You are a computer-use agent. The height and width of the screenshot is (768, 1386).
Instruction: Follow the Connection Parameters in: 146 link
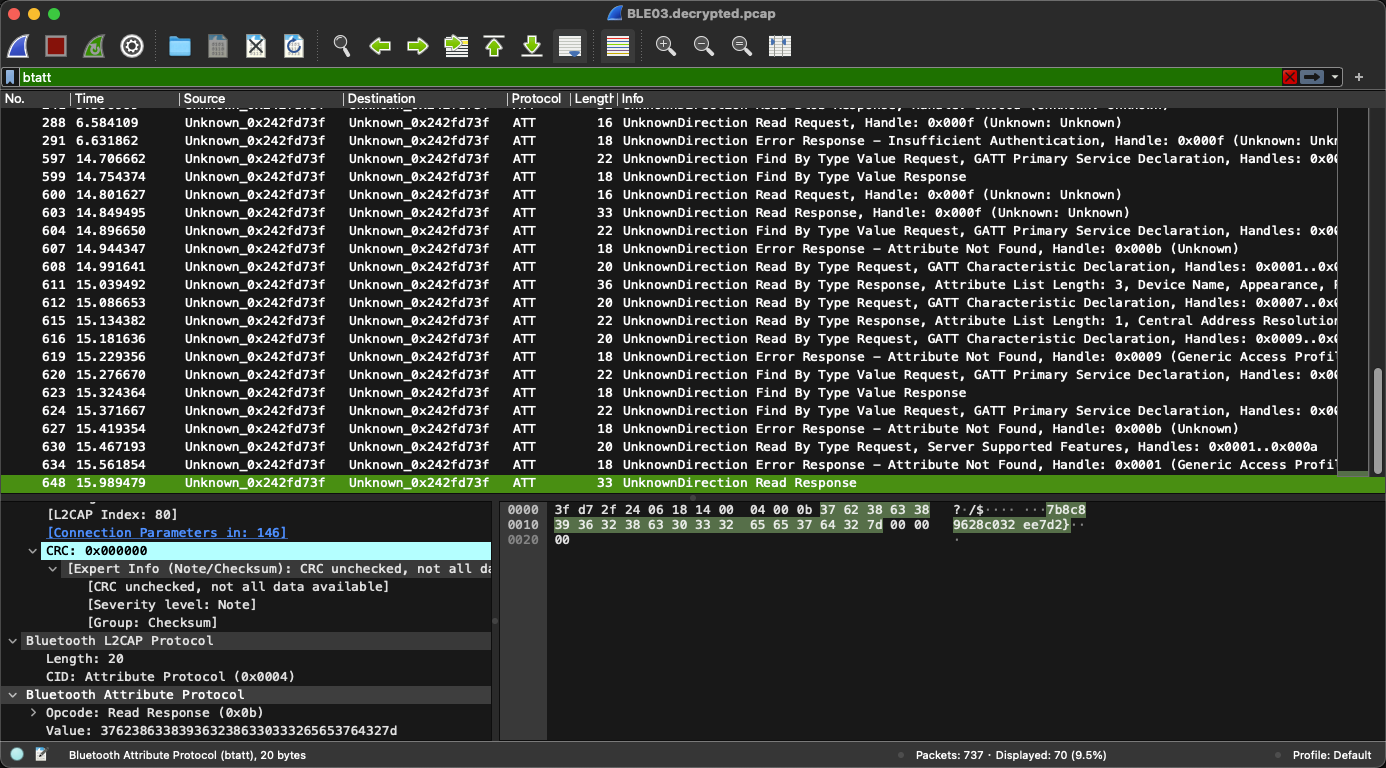[x=167, y=533]
